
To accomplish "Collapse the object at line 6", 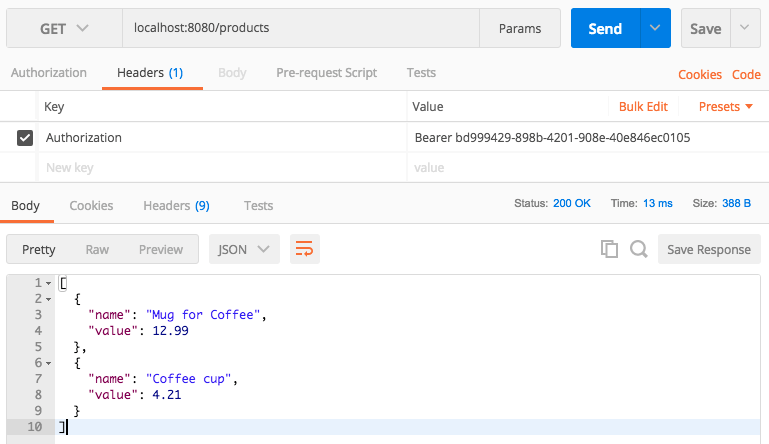I will [49, 363].
